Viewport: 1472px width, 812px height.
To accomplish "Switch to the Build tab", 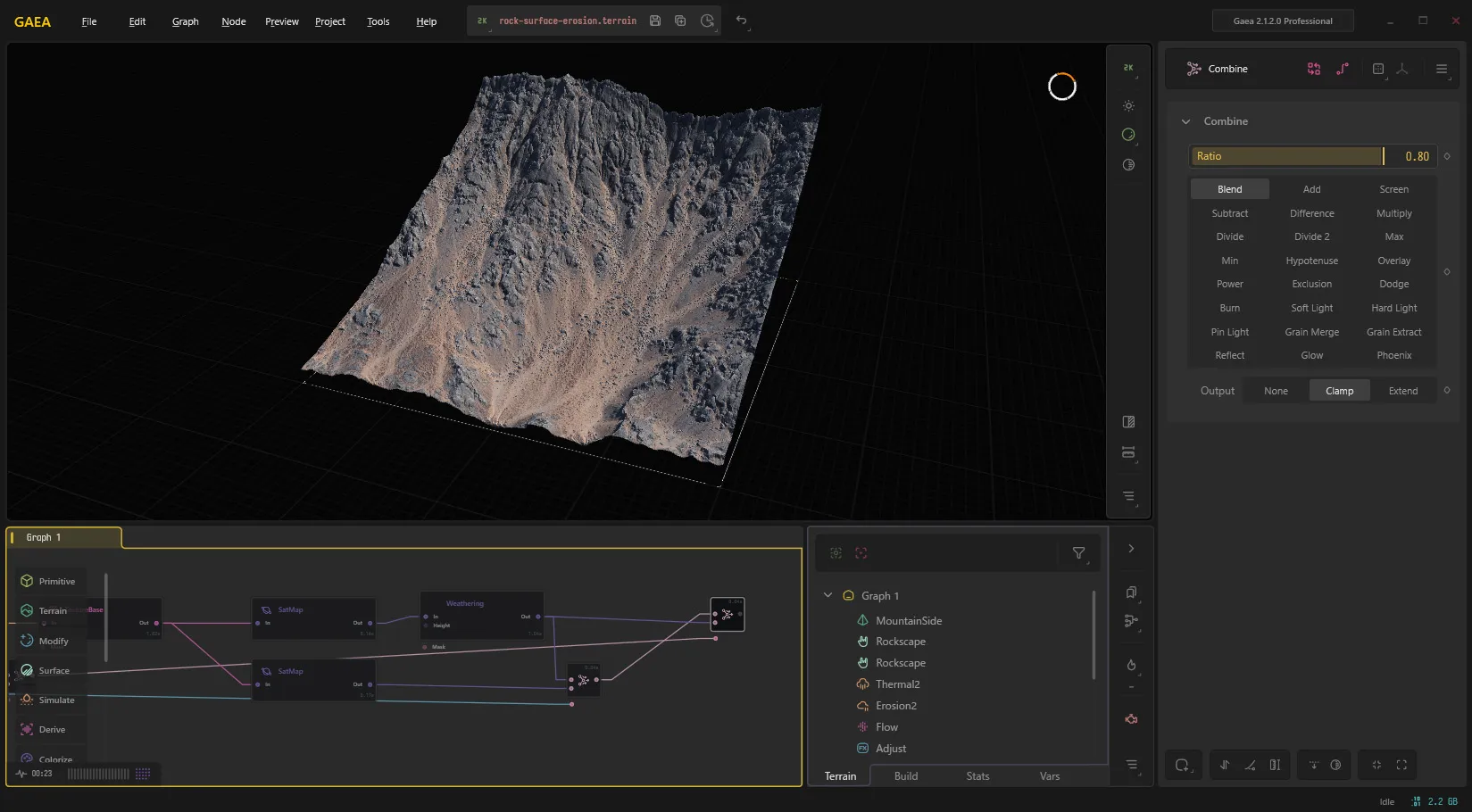I will (906, 776).
